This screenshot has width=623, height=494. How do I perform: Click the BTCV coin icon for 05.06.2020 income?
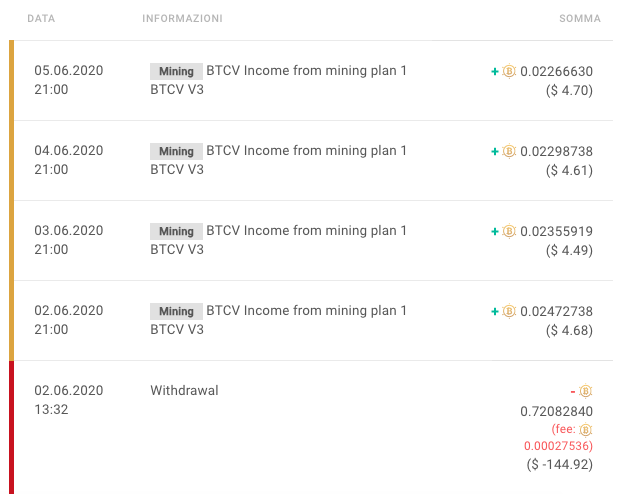coord(509,72)
